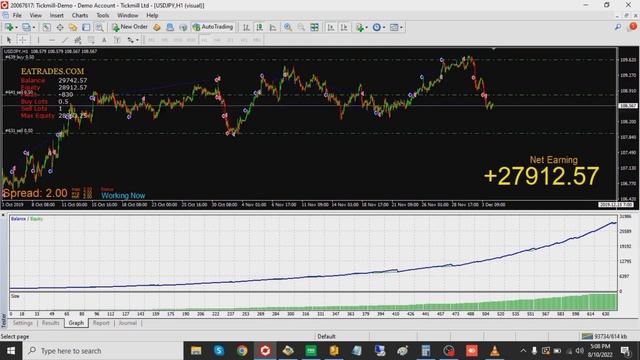Select the crosshair tool
The image size is (640, 360).
pos(22,40)
